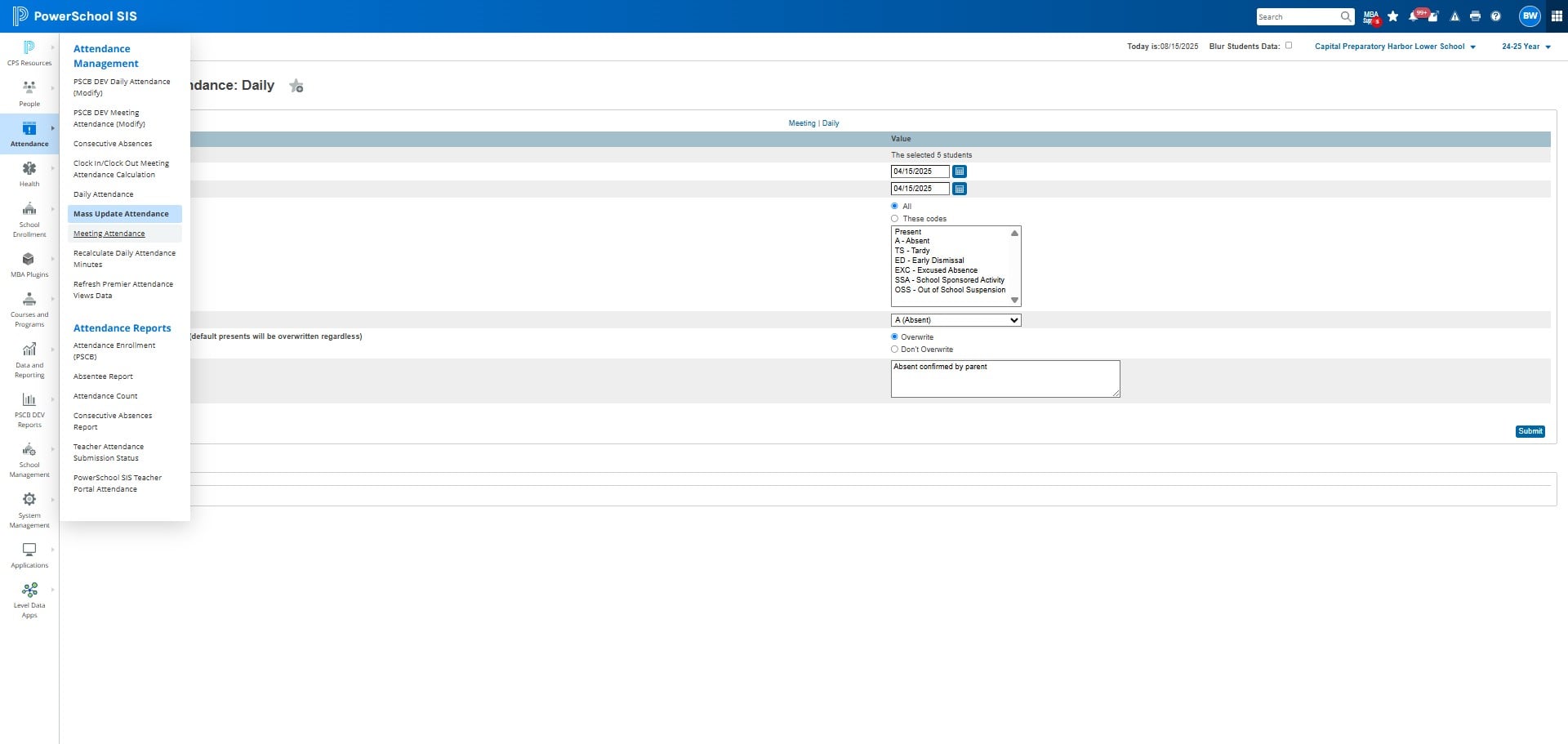
Task: Open the A (Absent) attendance code dropdown
Action: pos(955,320)
